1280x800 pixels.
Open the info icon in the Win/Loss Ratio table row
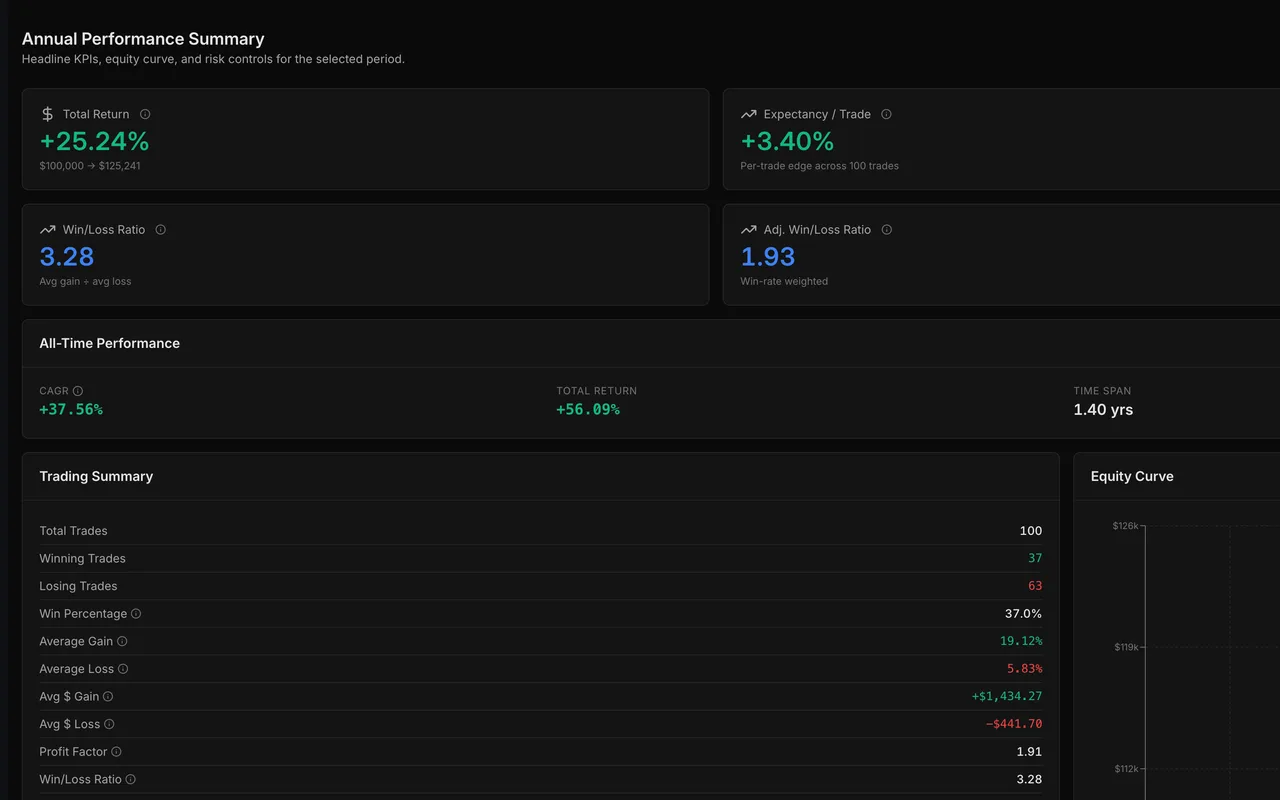pyautogui.click(x=130, y=779)
